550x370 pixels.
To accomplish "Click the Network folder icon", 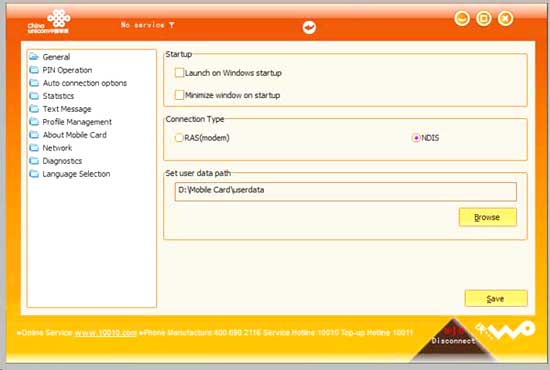I will (x=34, y=148).
